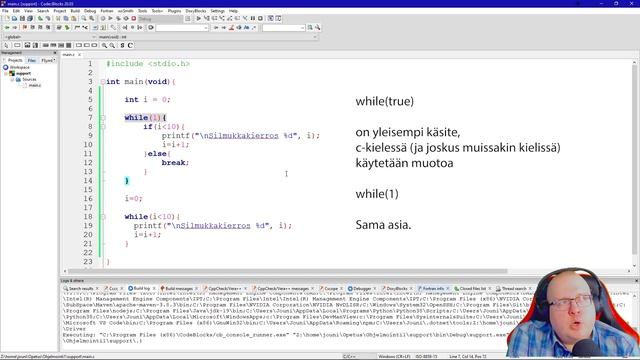Open the Debug menu
This screenshot has height=360, width=640.
click(90, 11)
